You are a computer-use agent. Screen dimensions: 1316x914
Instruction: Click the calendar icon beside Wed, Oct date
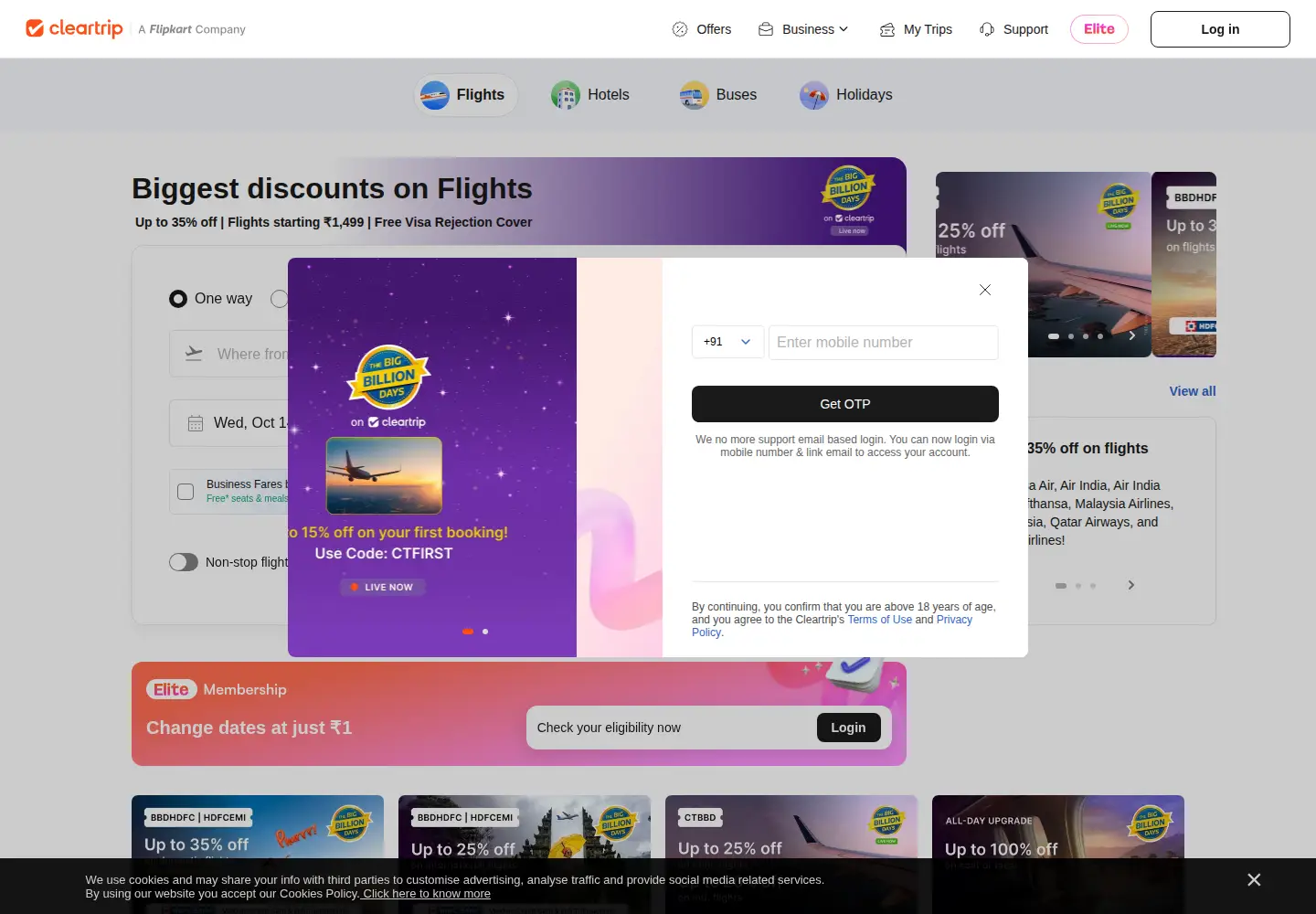click(x=196, y=423)
